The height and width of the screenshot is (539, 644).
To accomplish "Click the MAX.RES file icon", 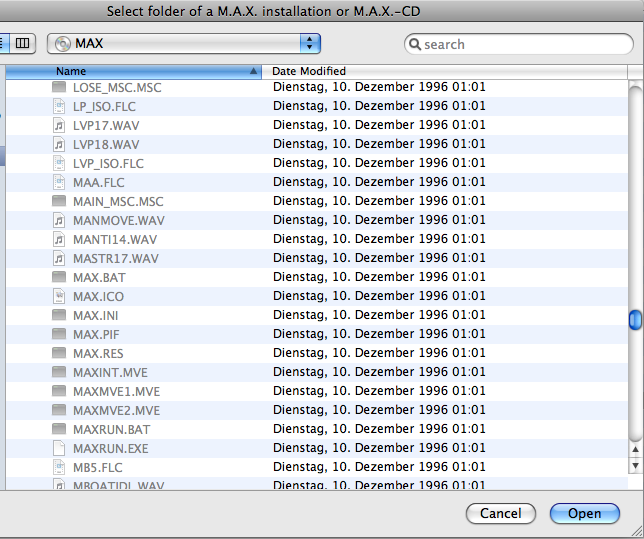I will [59, 353].
